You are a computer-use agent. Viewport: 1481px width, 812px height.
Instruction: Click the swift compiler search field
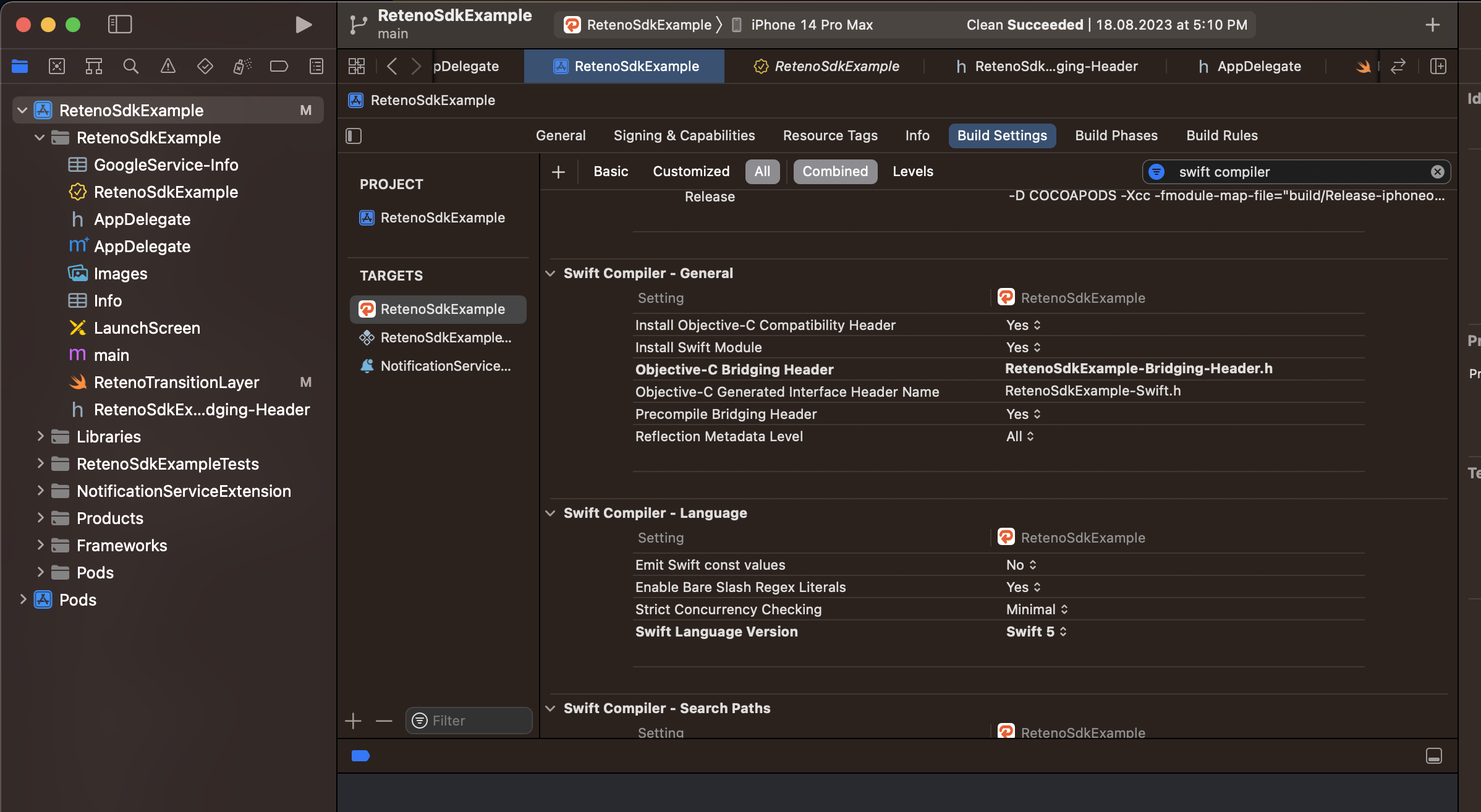tap(1298, 172)
